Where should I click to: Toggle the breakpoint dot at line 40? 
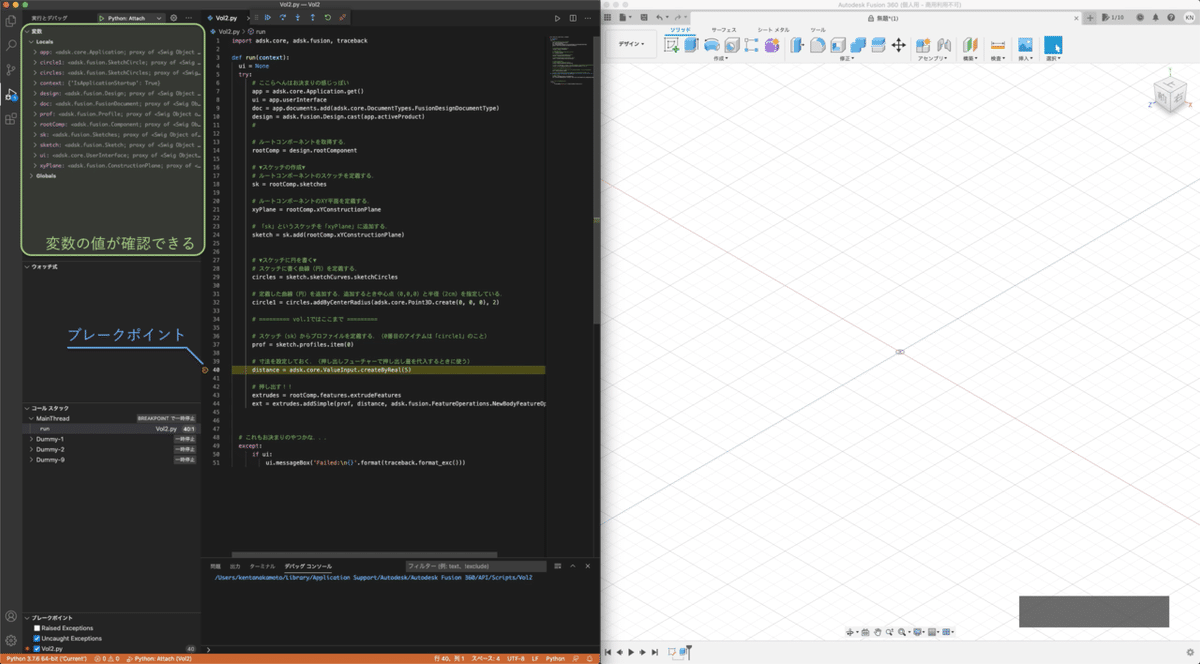pyautogui.click(x=204, y=369)
